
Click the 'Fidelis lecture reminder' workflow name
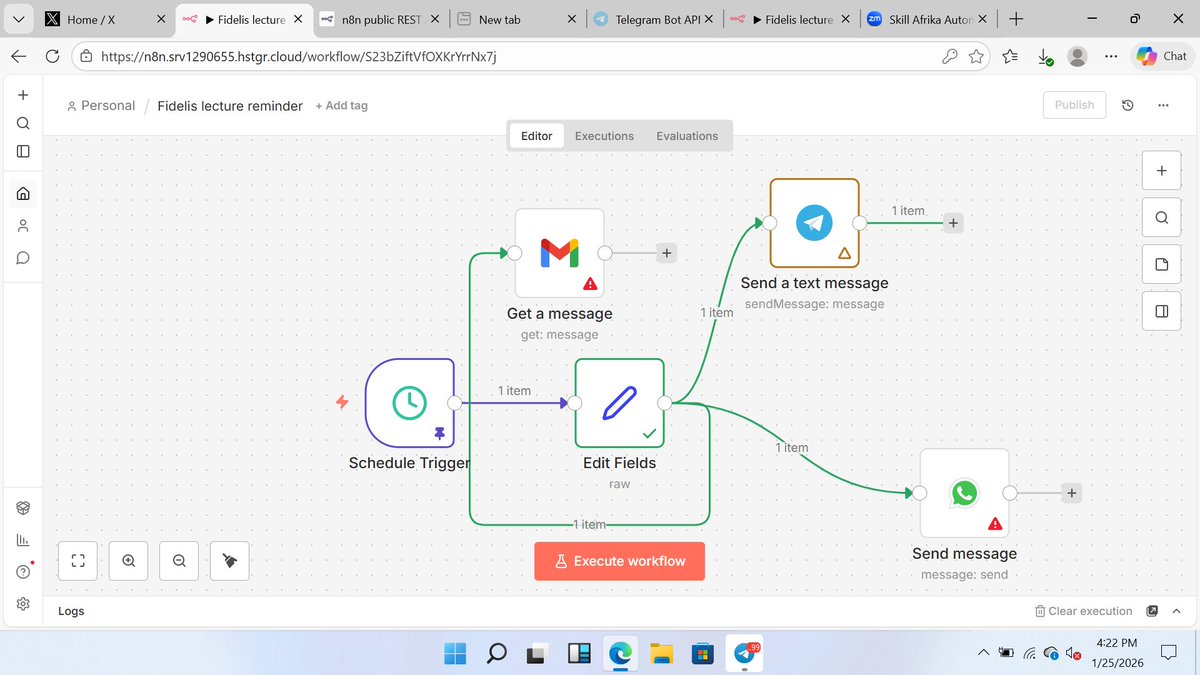(230, 105)
